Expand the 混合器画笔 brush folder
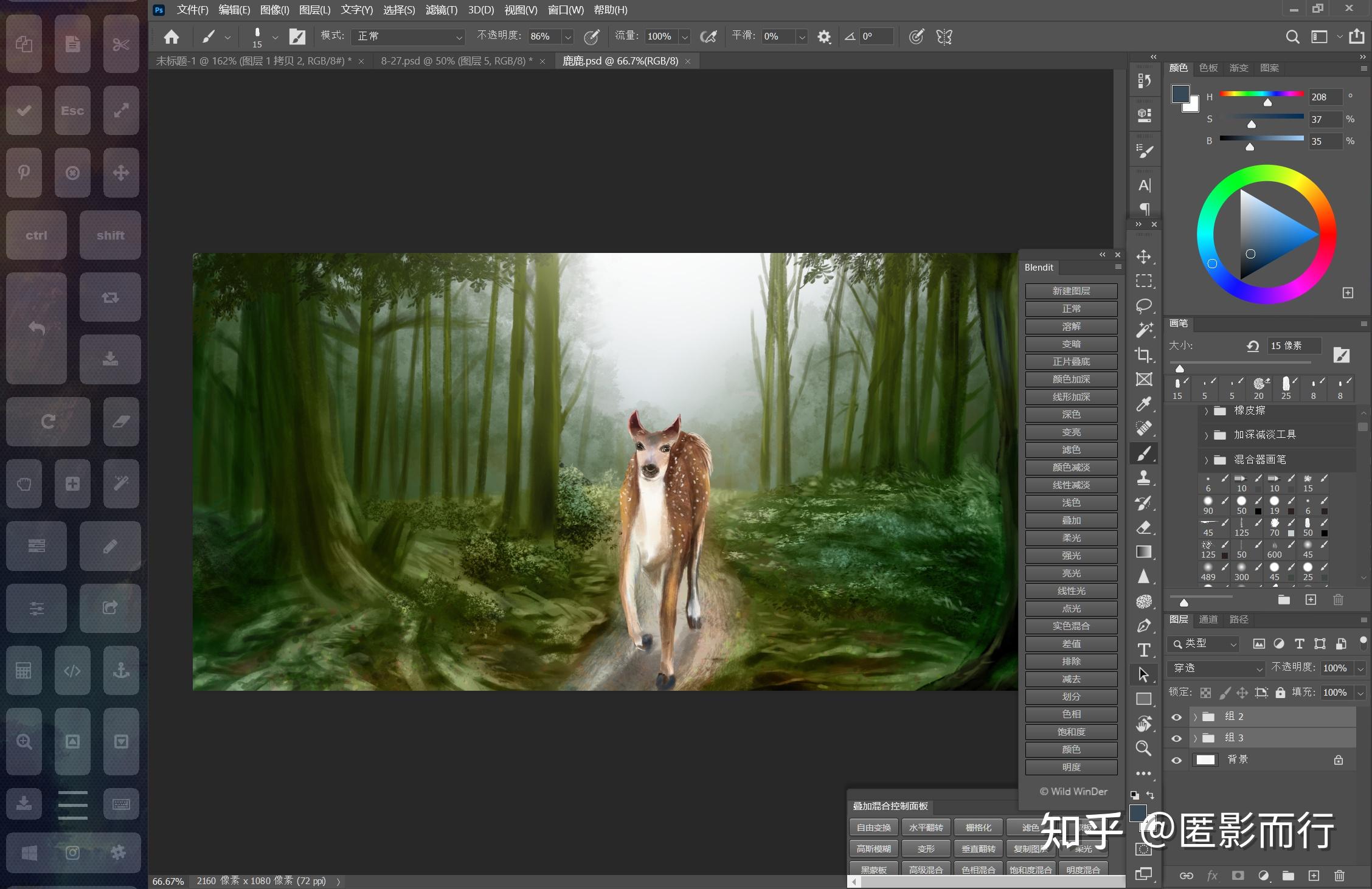The image size is (1372, 889). tap(1206, 460)
